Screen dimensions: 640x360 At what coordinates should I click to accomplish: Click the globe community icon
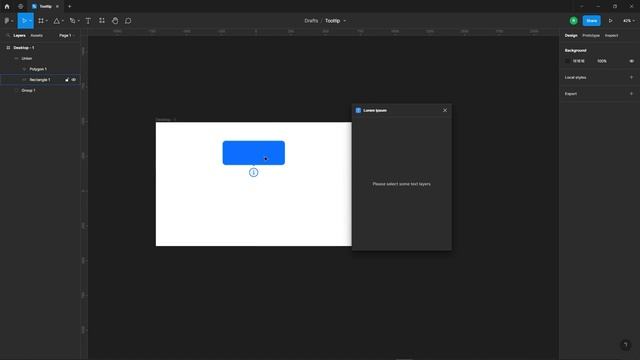(x=20, y=7)
